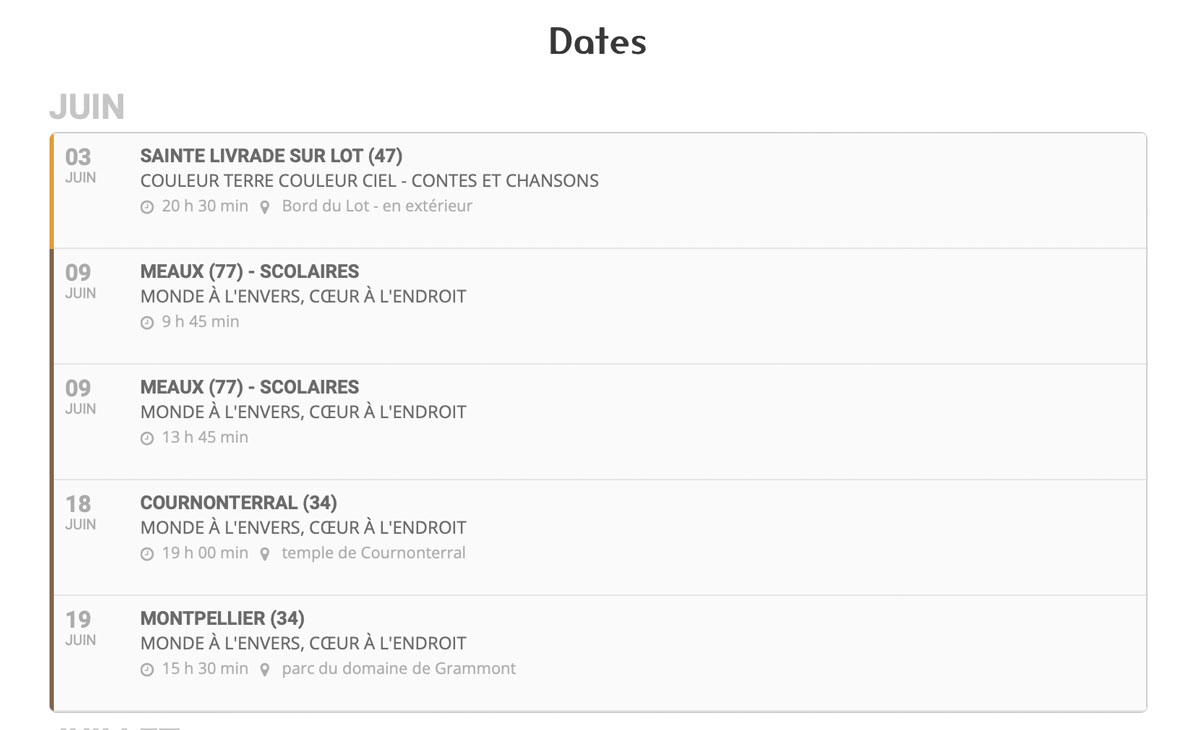The height and width of the screenshot is (730, 1200).
Task: Open the Cournonterral (34) event title
Action: pos(238,503)
